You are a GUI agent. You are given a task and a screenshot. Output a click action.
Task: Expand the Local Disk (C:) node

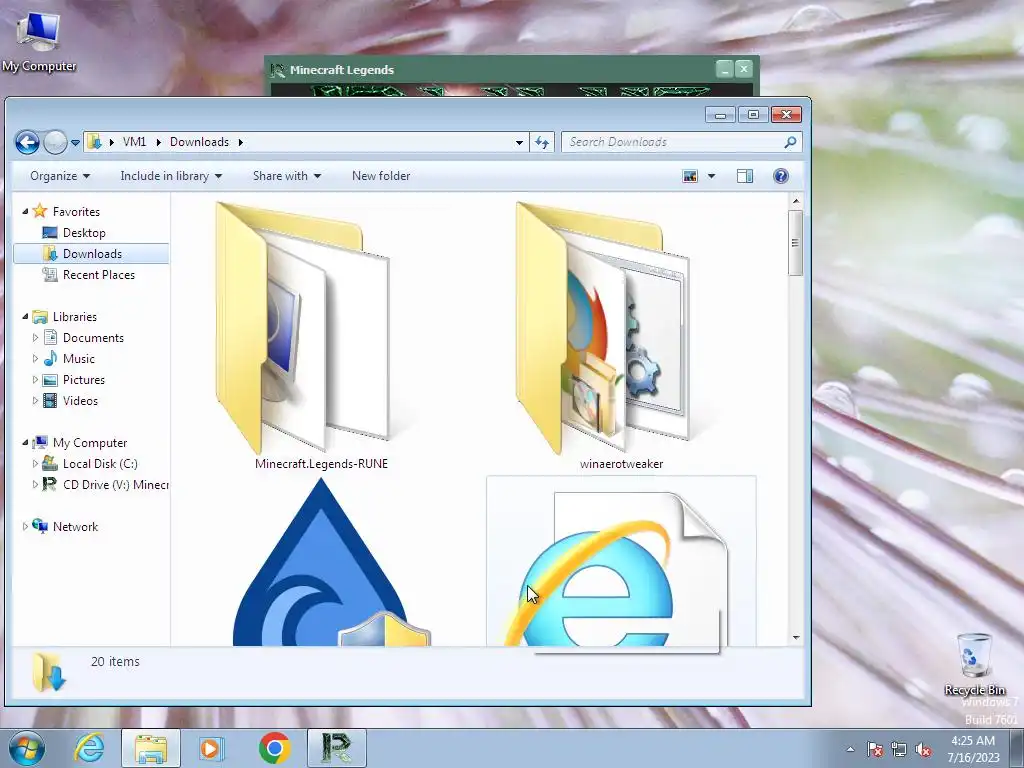(35, 464)
